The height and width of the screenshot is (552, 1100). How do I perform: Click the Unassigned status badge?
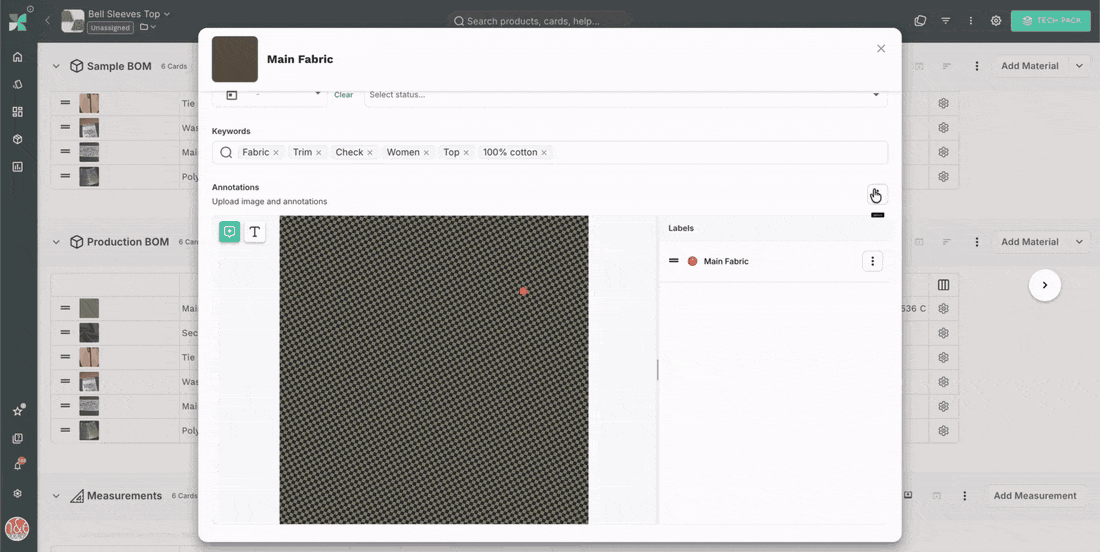pos(110,27)
